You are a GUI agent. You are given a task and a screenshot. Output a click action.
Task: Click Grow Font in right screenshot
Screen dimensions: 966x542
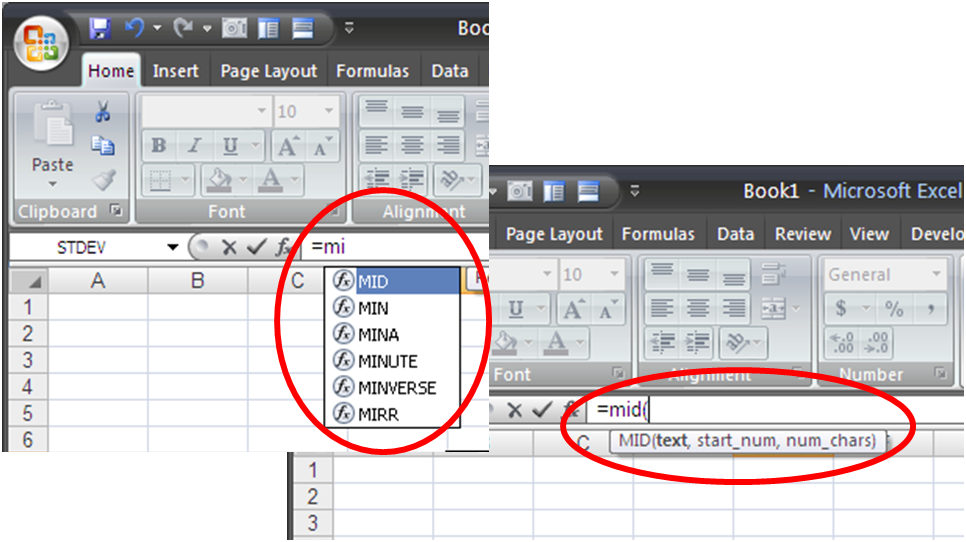pyautogui.click(x=574, y=310)
